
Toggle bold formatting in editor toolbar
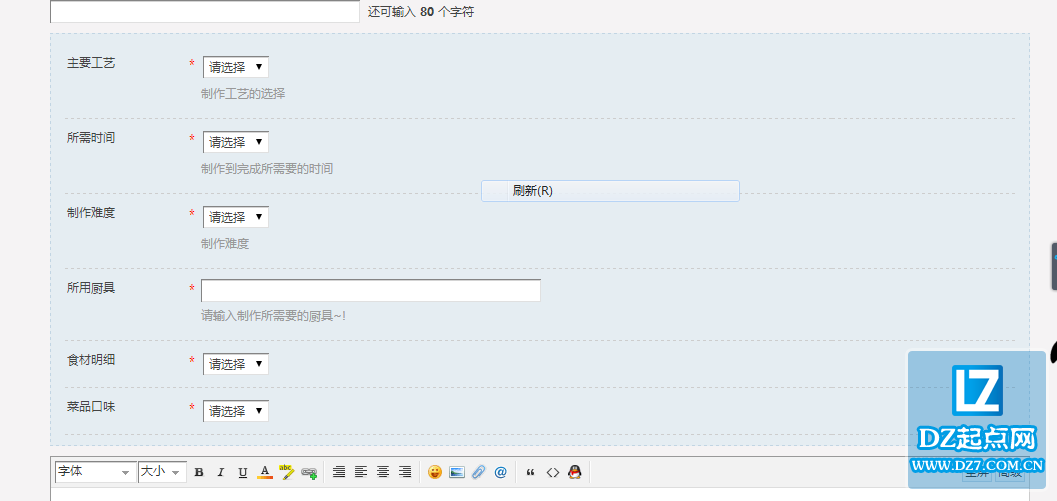199,473
